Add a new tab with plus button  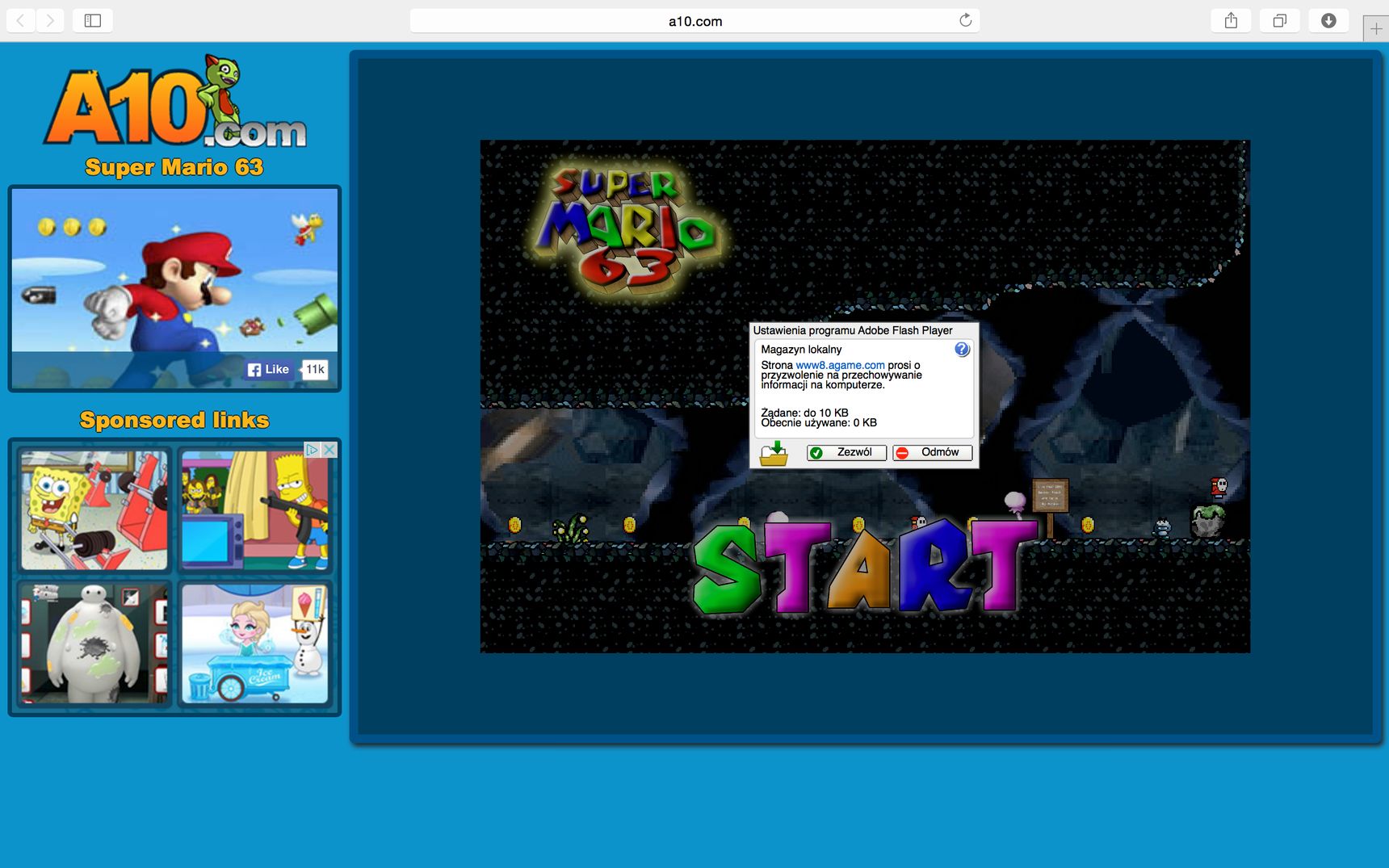(1376, 28)
